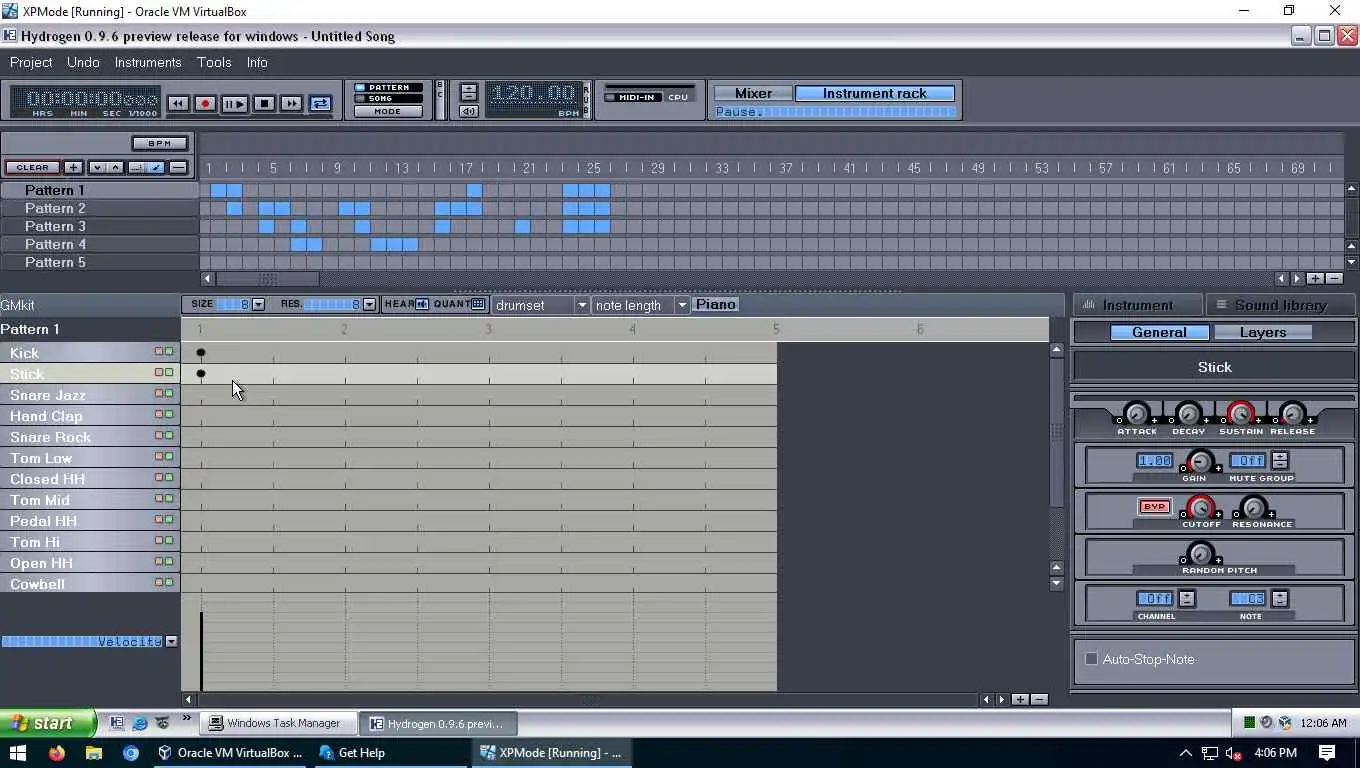Choose the draw-mode pencil in song editor
Viewport: 1360px width, 768px height.
pos(155,167)
